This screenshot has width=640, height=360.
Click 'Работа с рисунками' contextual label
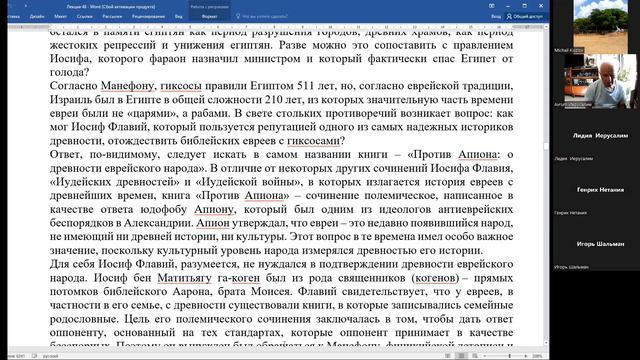pyautogui.click(x=209, y=7)
